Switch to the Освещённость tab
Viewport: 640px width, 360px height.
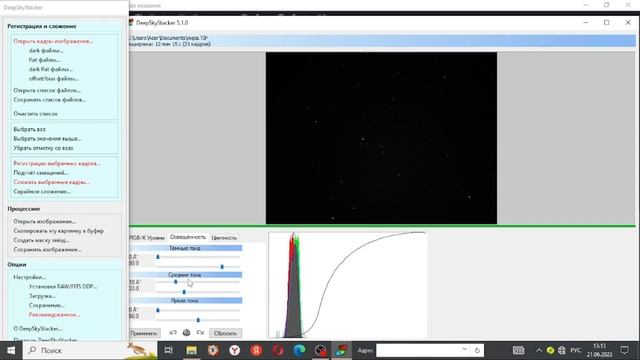[188, 237]
